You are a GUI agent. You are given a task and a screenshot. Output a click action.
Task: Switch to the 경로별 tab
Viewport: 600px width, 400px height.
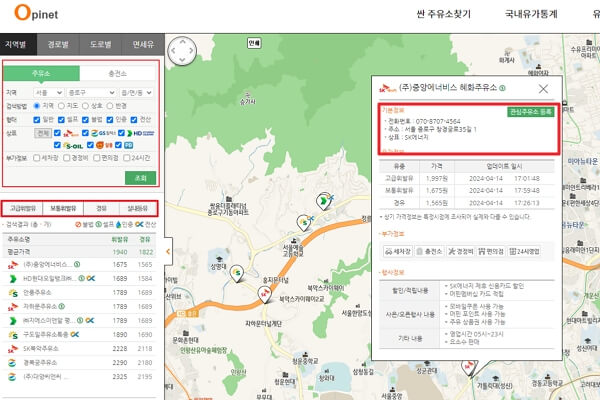click(x=58, y=44)
